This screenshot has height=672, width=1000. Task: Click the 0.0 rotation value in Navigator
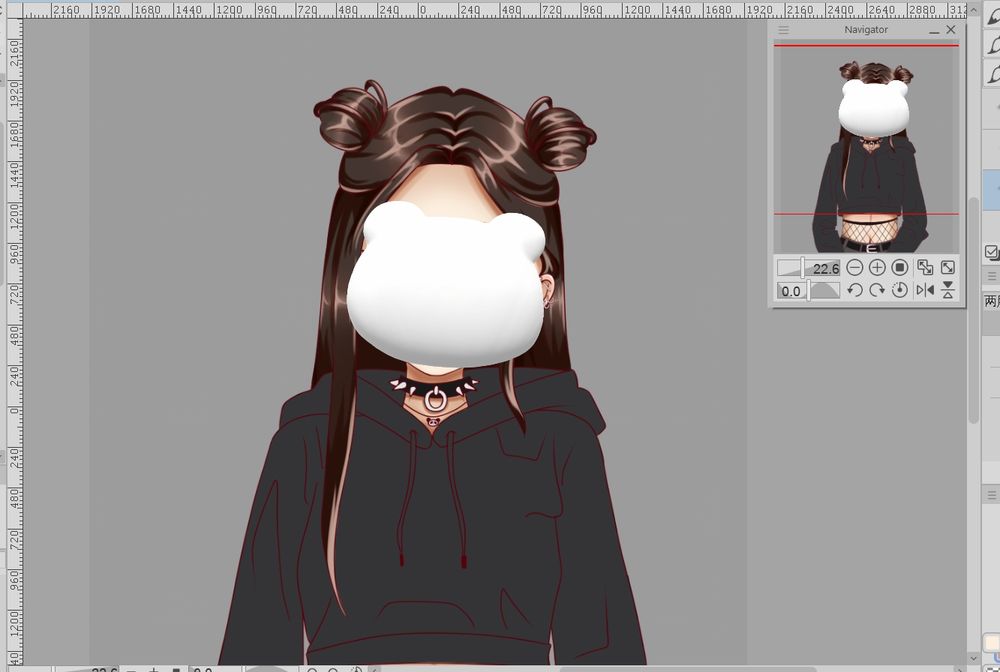tap(791, 291)
